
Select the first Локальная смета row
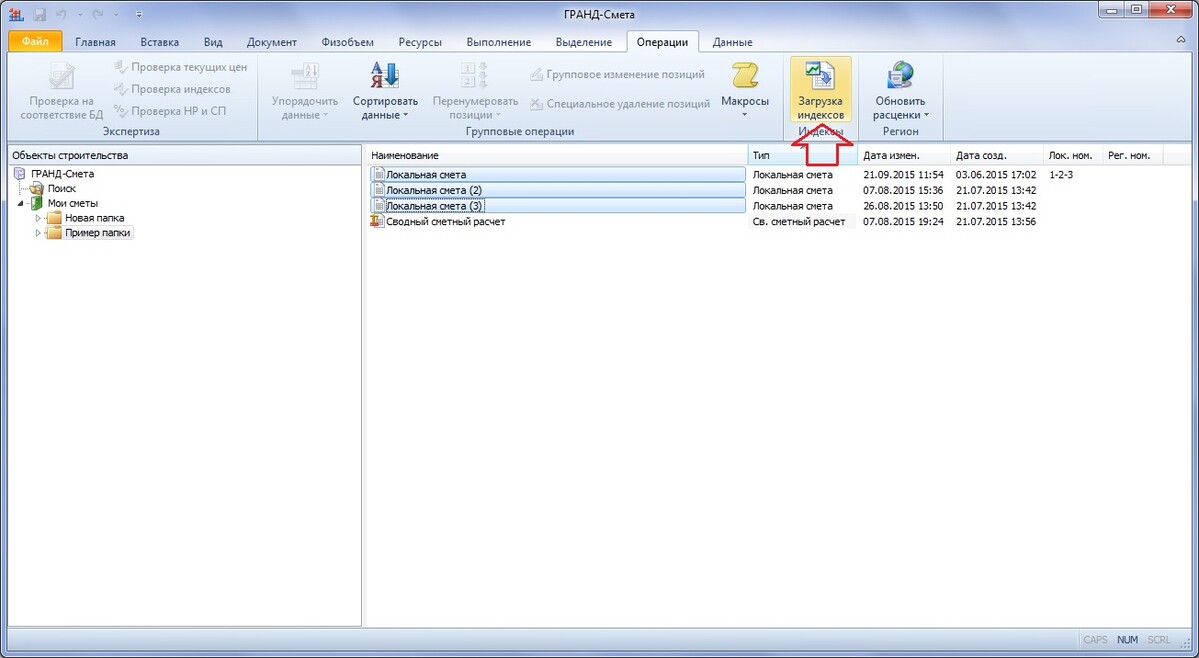tap(557, 175)
